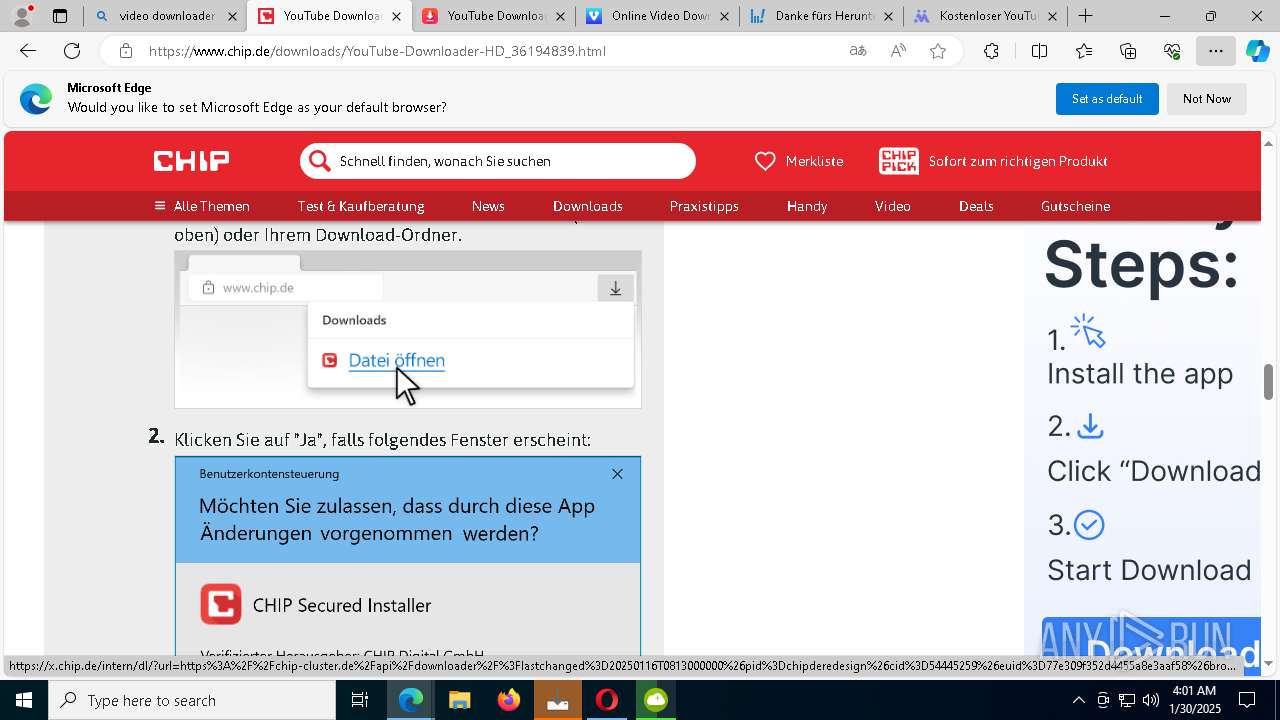Open the Edge profile icon
Viewport: 1280px width, 720px height.
tap(22, 16)
